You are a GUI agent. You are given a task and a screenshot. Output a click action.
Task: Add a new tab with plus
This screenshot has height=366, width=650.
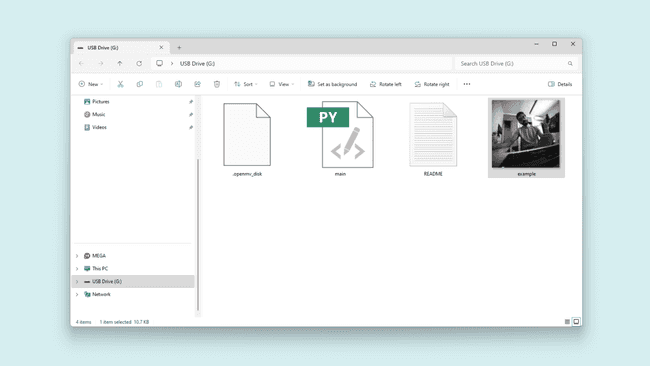[x=179, y=48]
